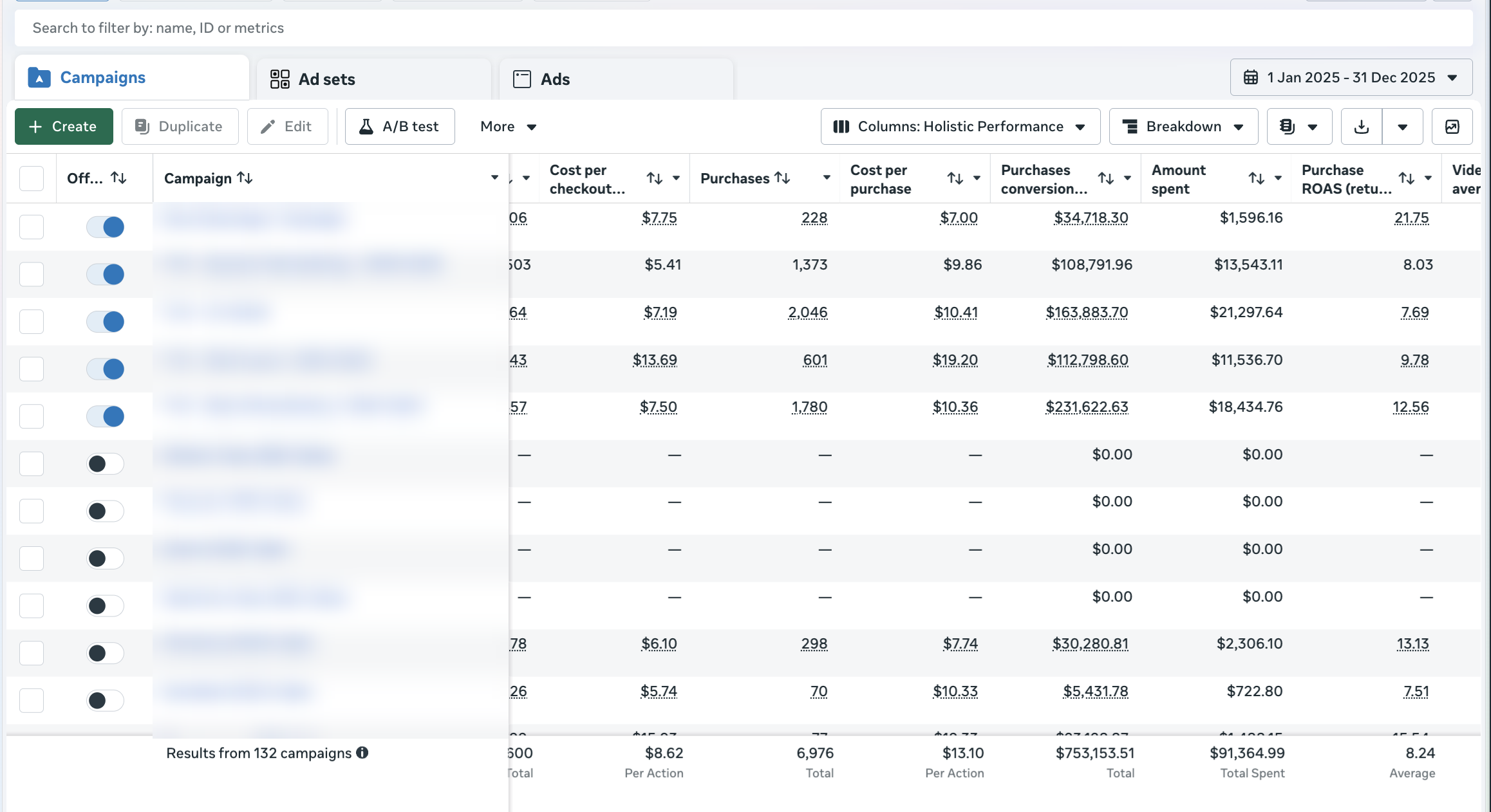This screenshot has width=1491, height=812.
Task: Start an A/B test
Action: click(400, 127)
